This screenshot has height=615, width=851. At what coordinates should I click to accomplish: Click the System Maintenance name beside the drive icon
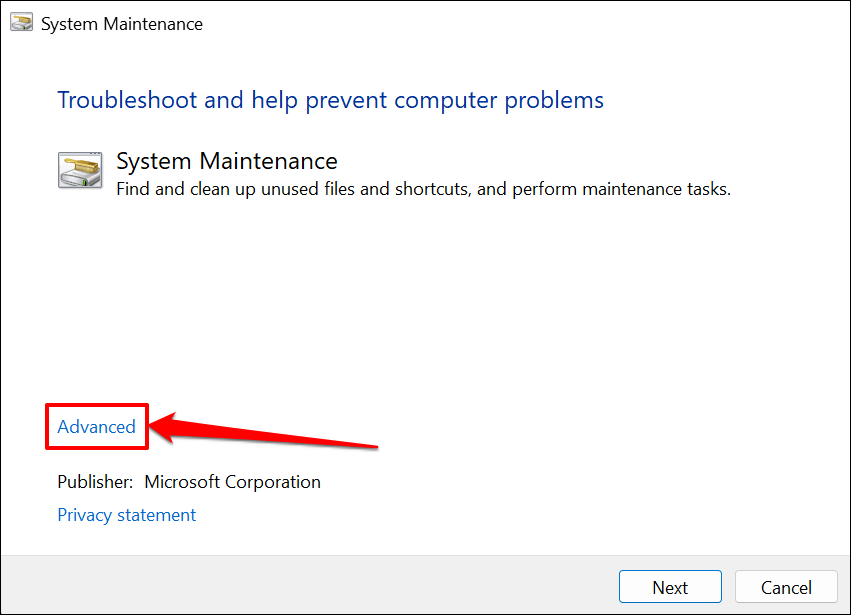(x=227, y=161)
